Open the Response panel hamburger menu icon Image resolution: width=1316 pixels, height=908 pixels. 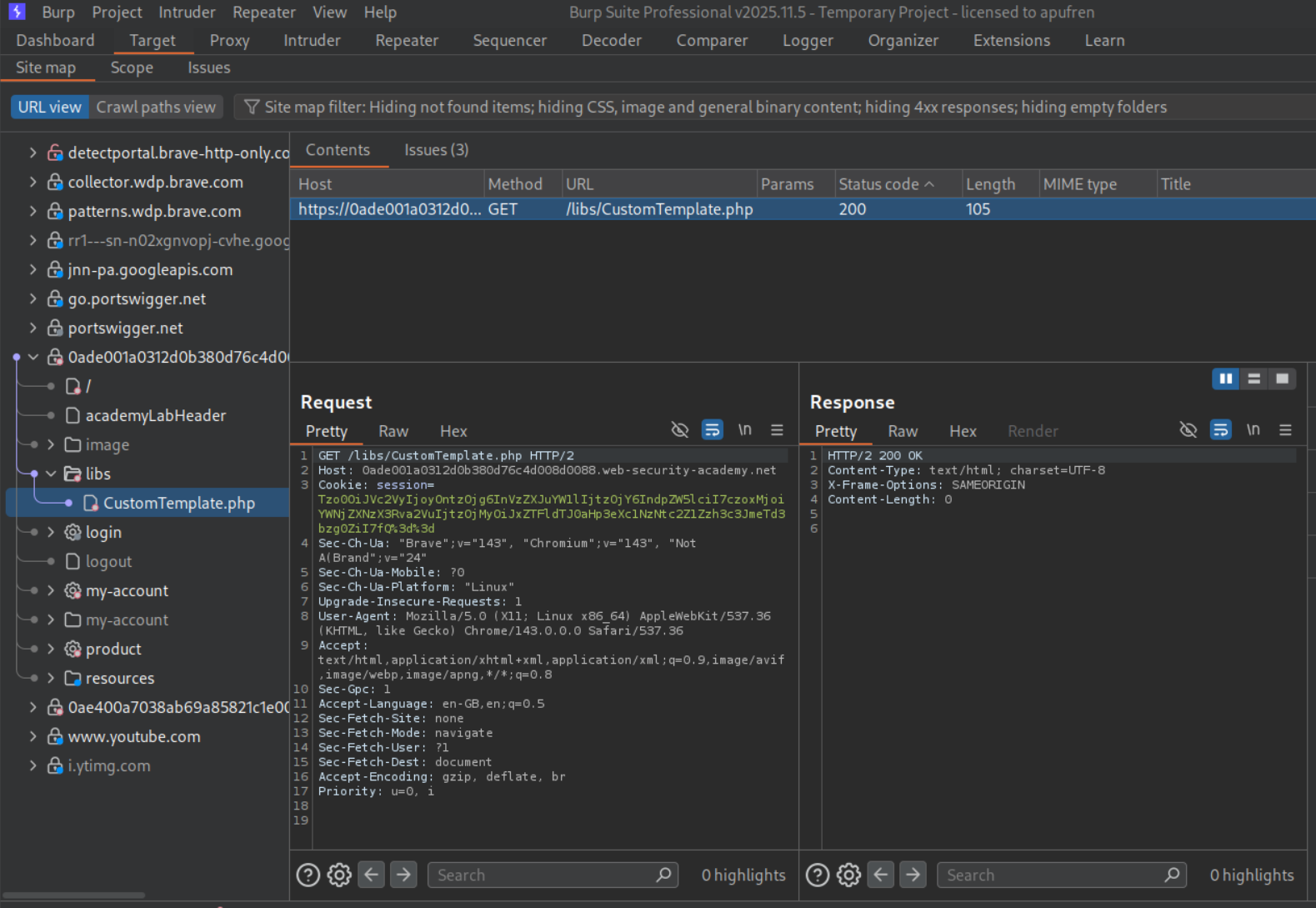point(1285,430)
